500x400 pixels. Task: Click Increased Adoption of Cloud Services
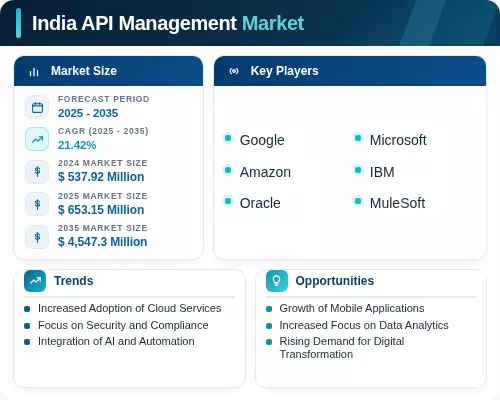click(130, 308)
